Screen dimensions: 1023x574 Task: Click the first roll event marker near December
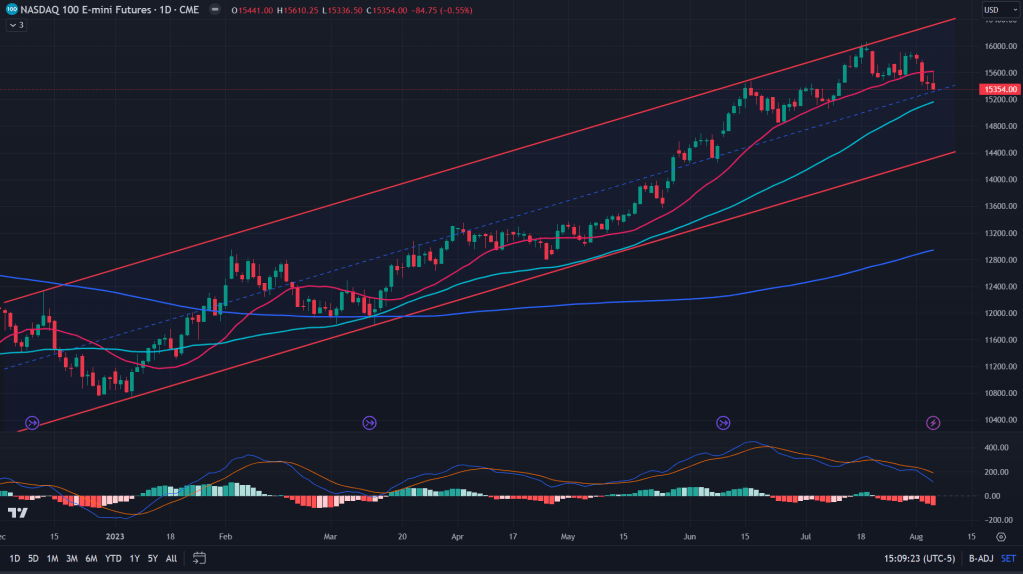[32, 423]
